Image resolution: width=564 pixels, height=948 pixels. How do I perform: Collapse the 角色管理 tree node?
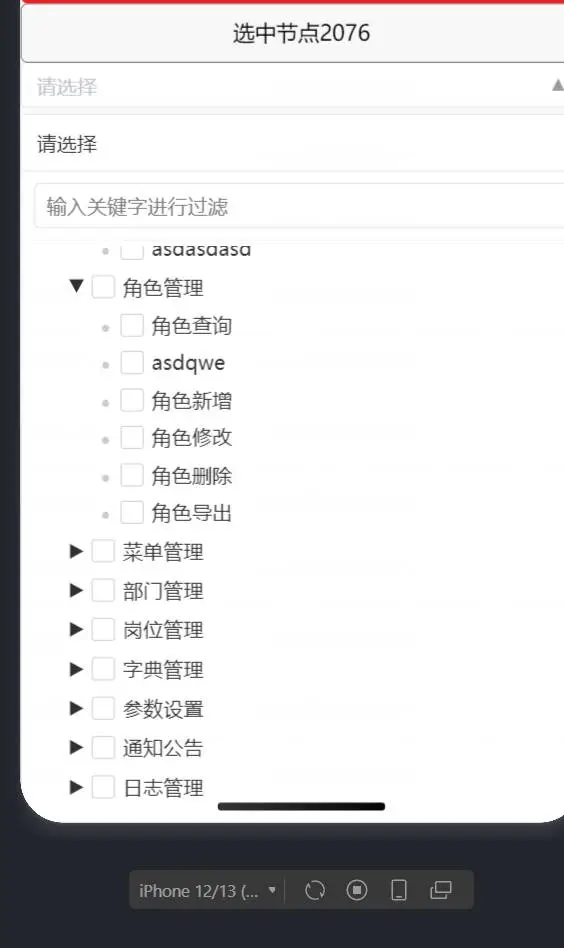[x=76, y=285]
